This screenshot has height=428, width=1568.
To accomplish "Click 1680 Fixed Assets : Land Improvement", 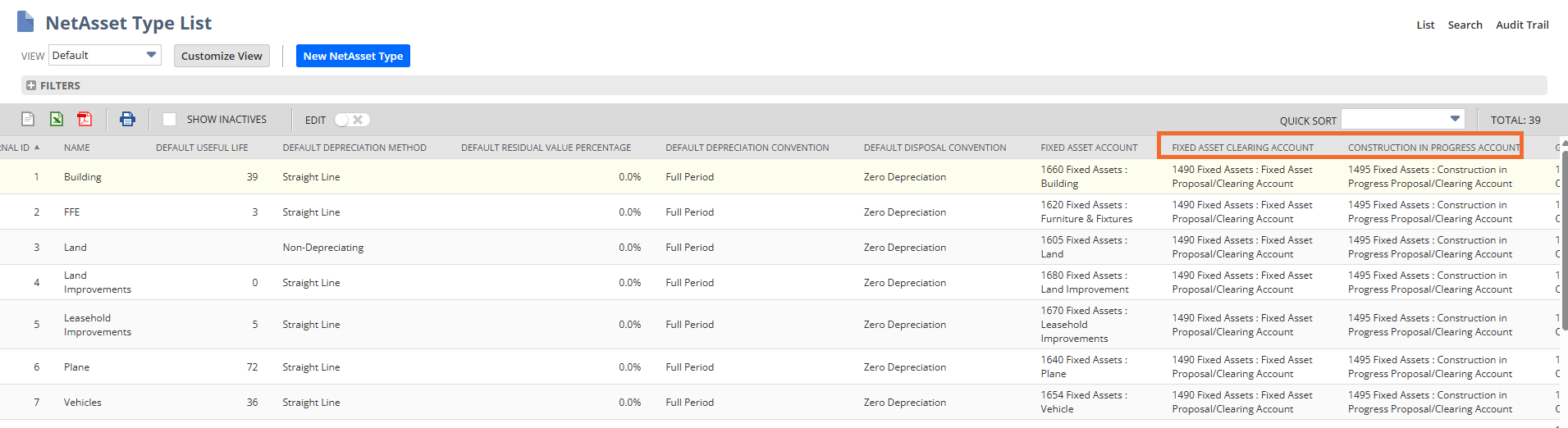I will tap(1085, 282).
